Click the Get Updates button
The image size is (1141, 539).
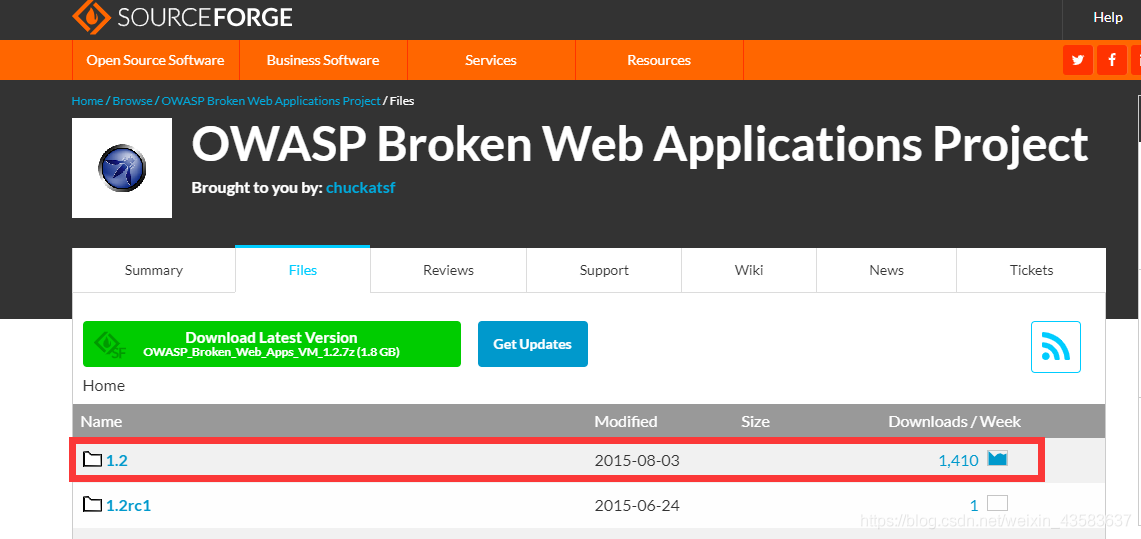(533, 344)
